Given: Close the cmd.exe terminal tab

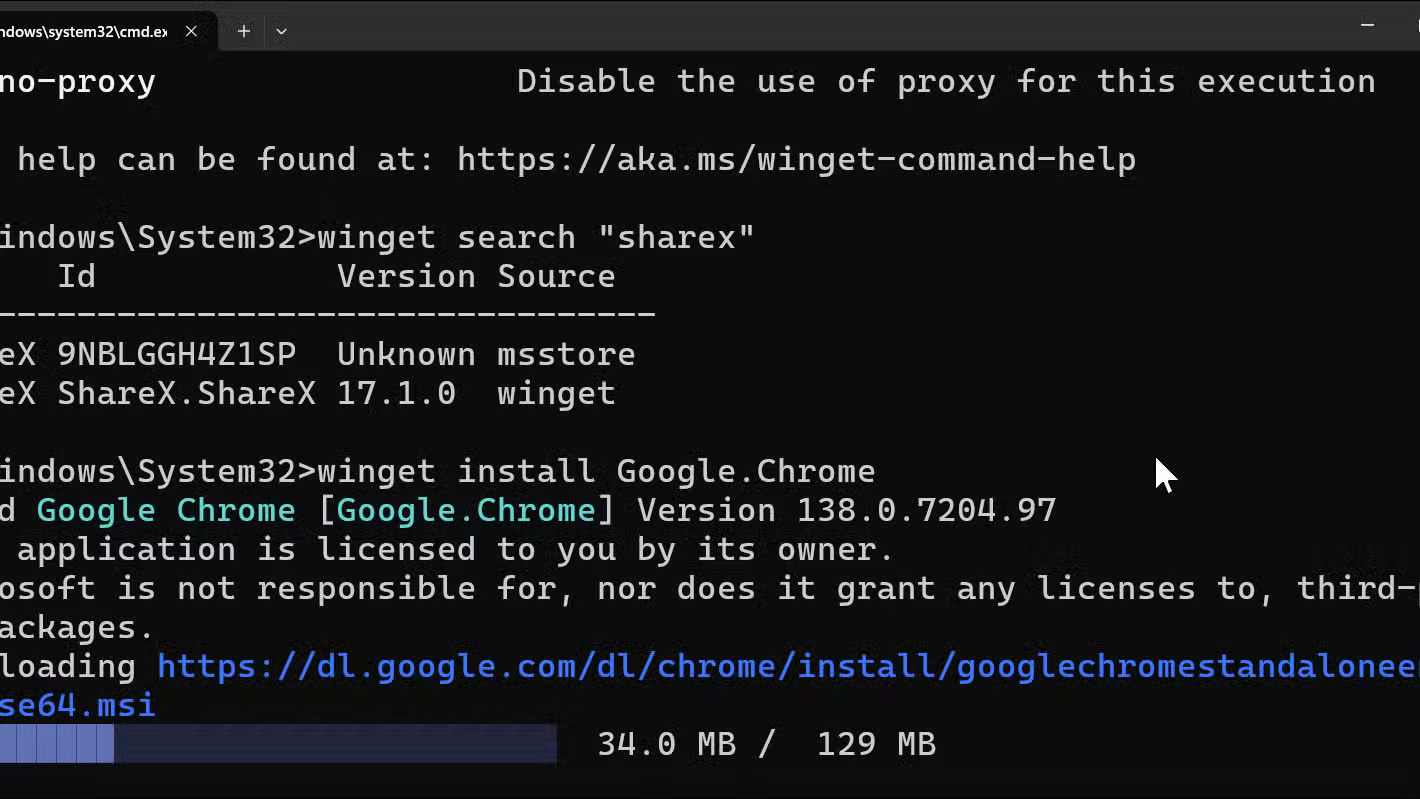Looking at the screenshot, I should 191,31.
